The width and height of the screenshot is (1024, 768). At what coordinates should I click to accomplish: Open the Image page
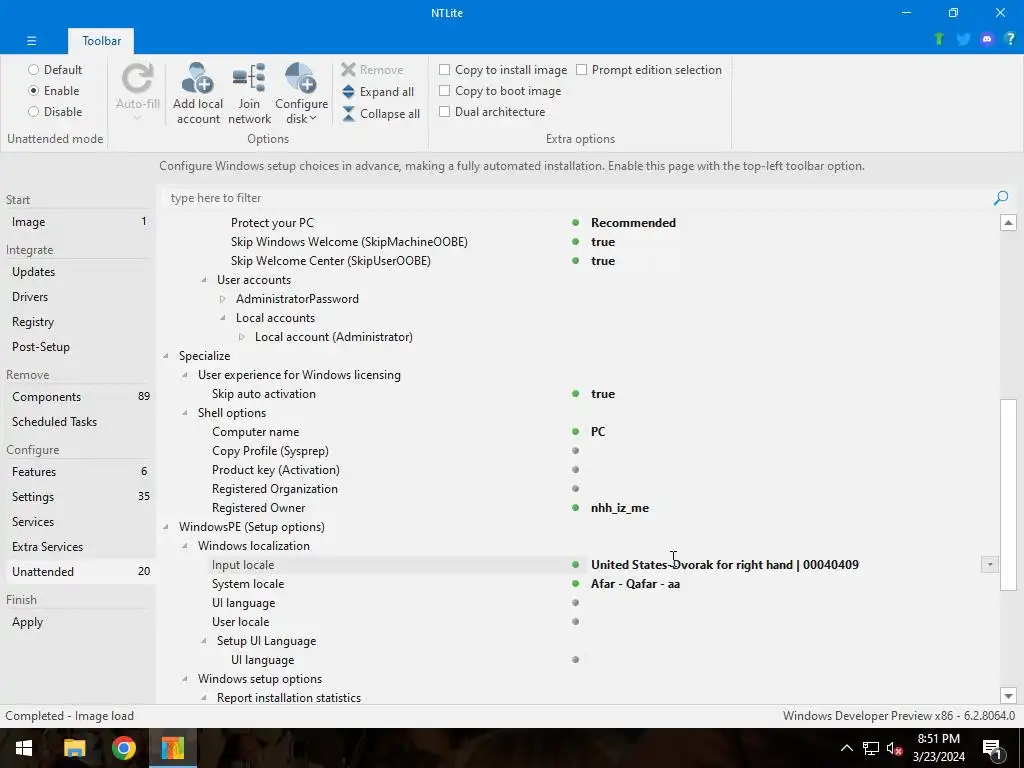click(x=78, y=222)
